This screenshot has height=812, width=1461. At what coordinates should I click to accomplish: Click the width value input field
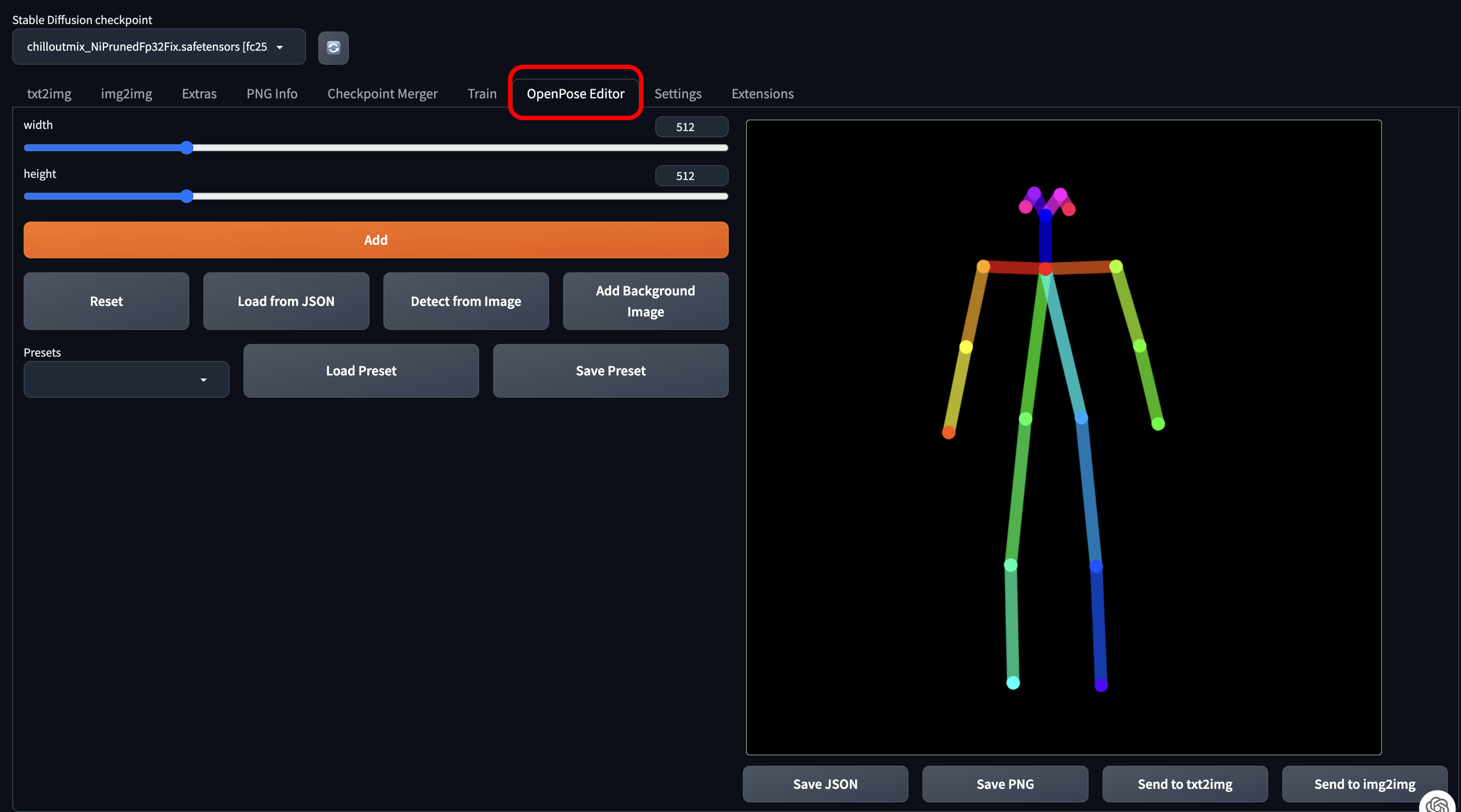(691, 127)
